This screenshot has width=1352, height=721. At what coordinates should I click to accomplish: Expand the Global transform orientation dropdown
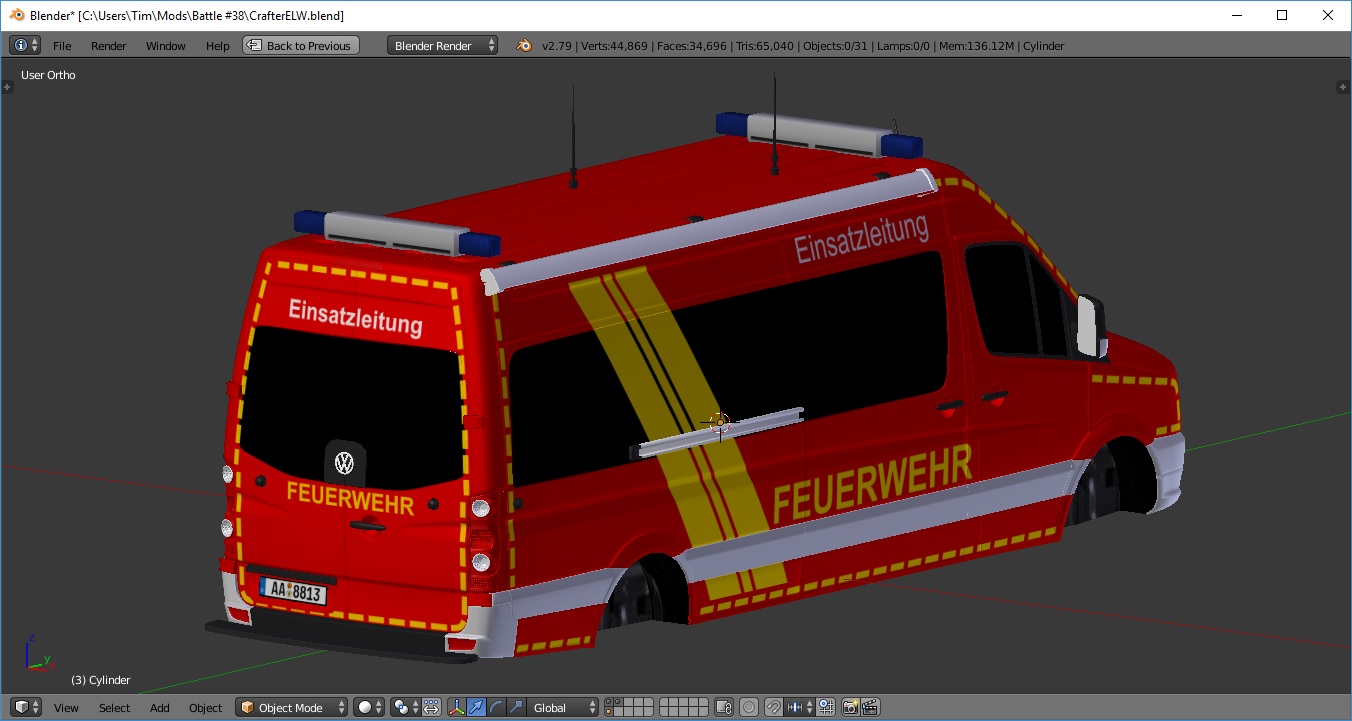(x=564, y=707)
